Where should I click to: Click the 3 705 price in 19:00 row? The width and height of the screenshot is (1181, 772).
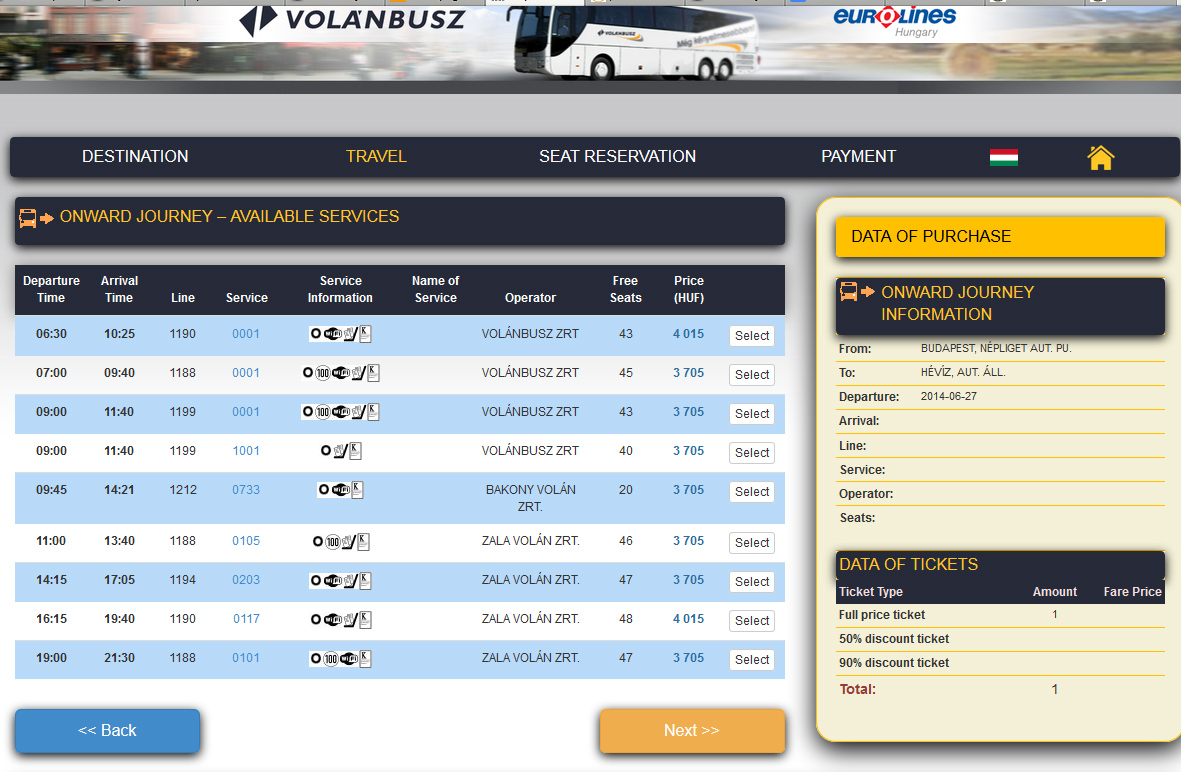[688, 658]
